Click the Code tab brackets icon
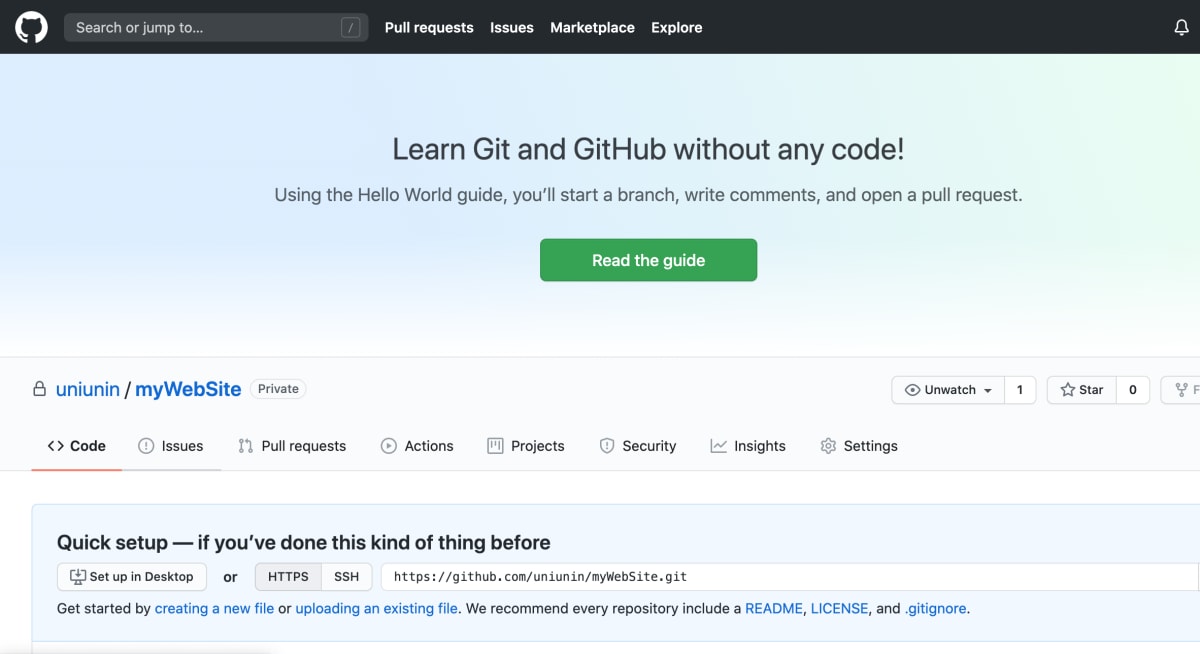1200x654 pixels. click(56, 446)
